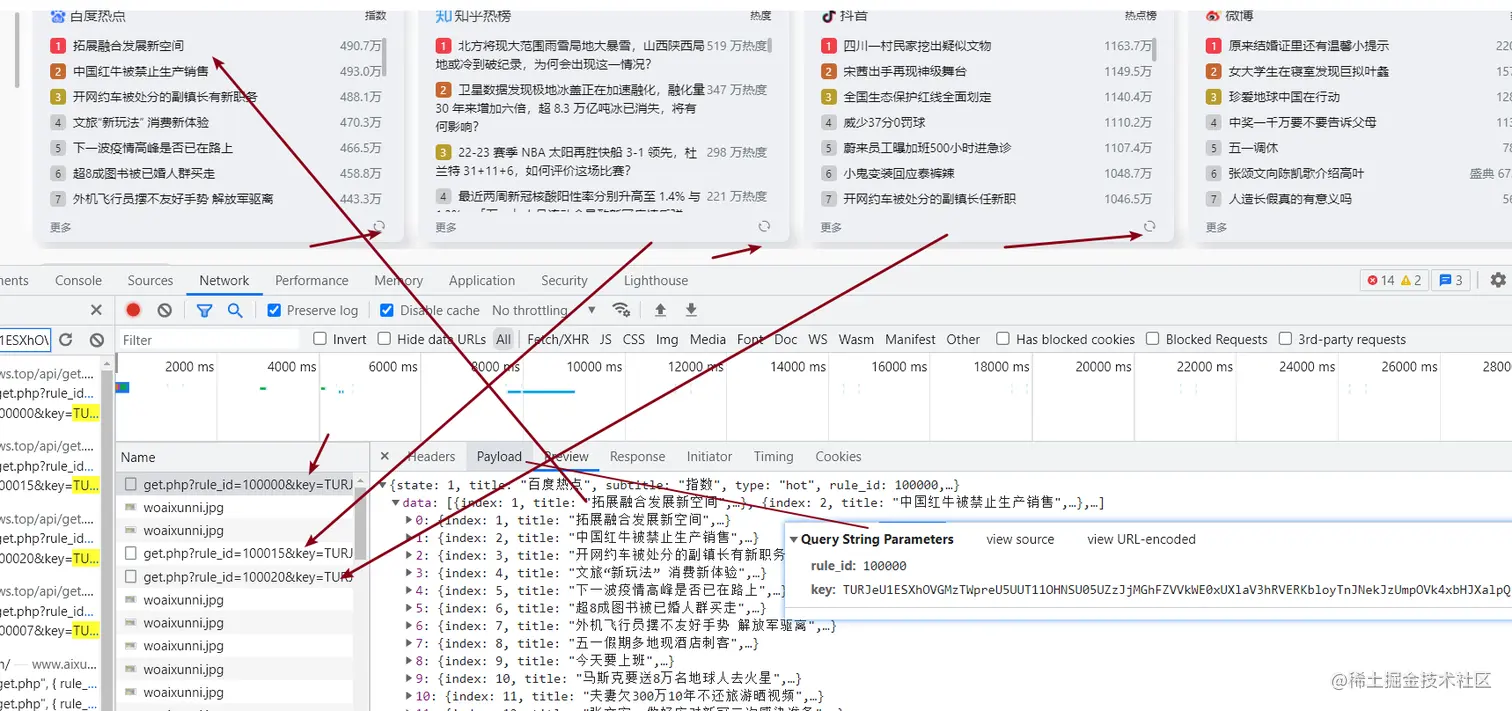
Task: Toggle the Disable cache checkbox
Action: tap(387, 310)
